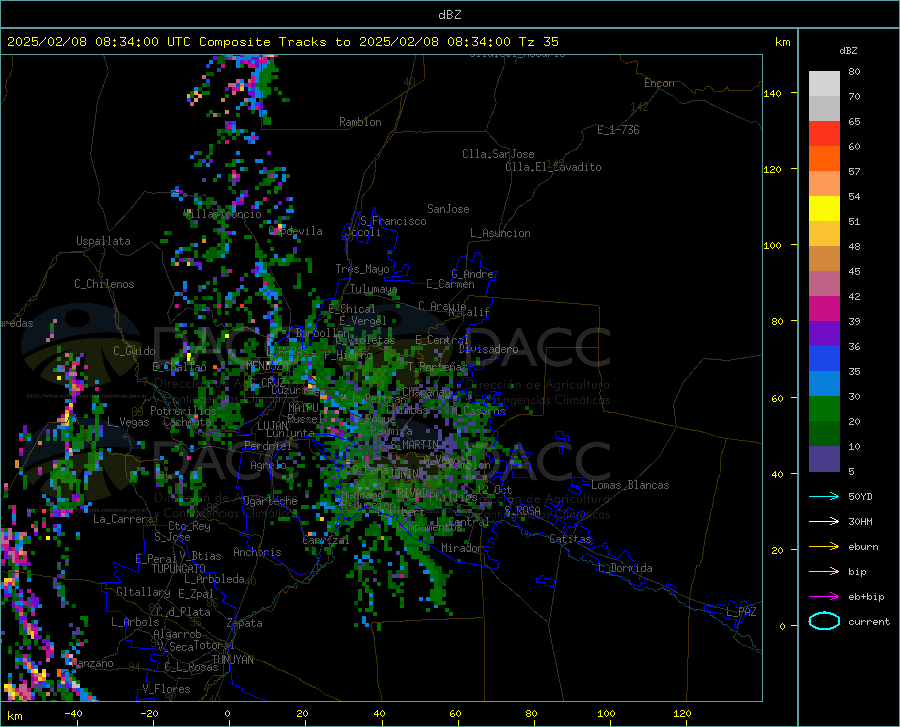This screenshot has height=727, width=900.
Task: Click the 2025/02/08 08:34:00 UTC Composite Tracks header
Action: tap(282, 42)
